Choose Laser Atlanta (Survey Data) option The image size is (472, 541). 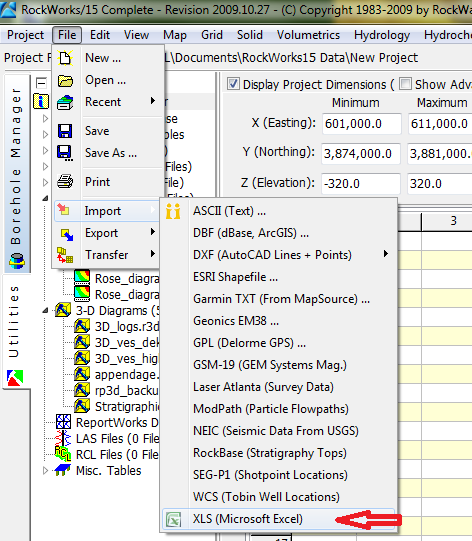click(x=279, y=387)
